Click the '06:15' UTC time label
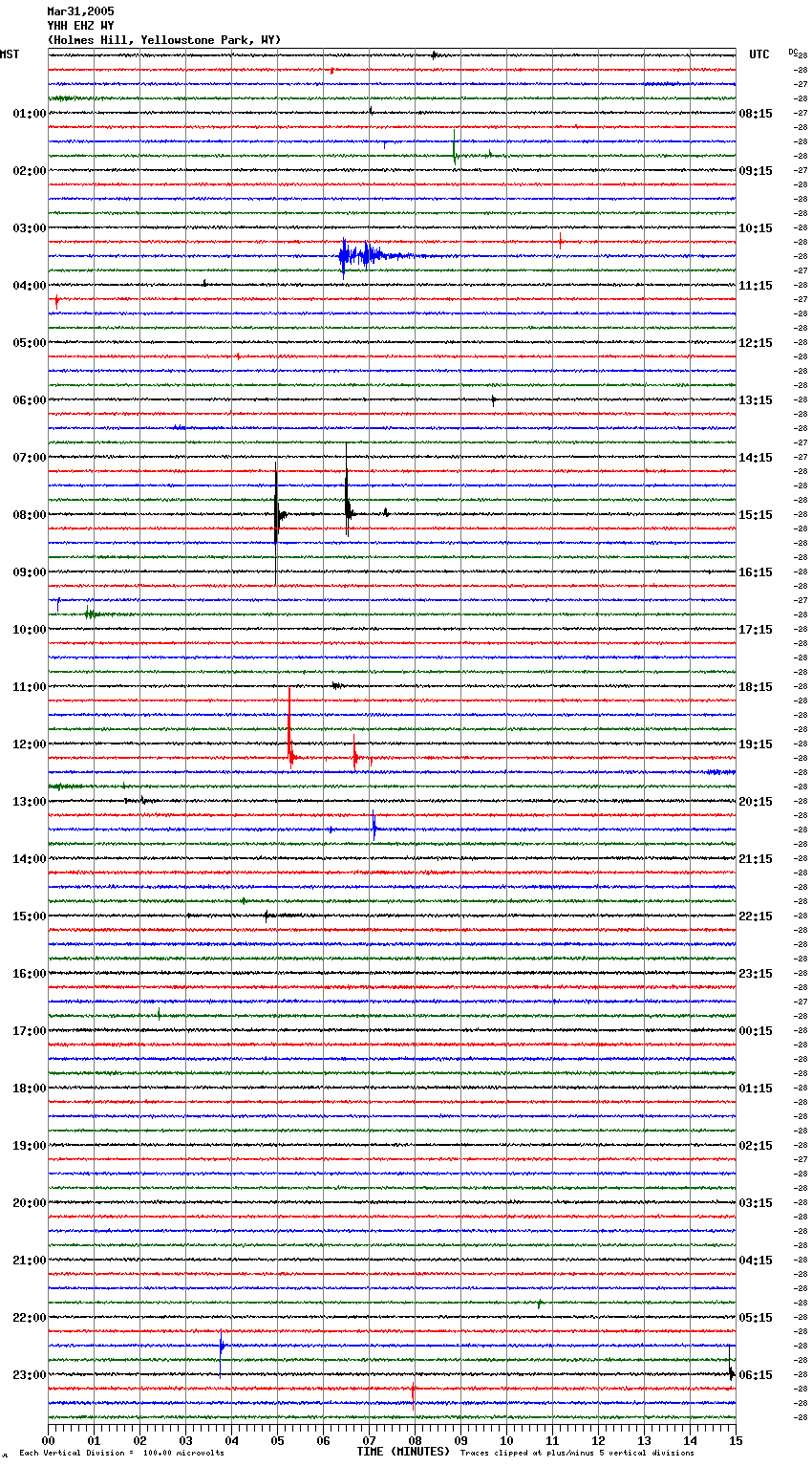 coord(756,1375)
